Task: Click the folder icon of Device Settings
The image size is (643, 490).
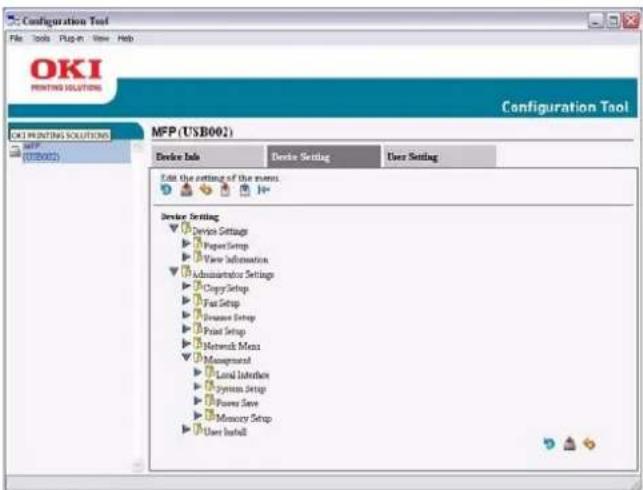Action: click(187, 228)
